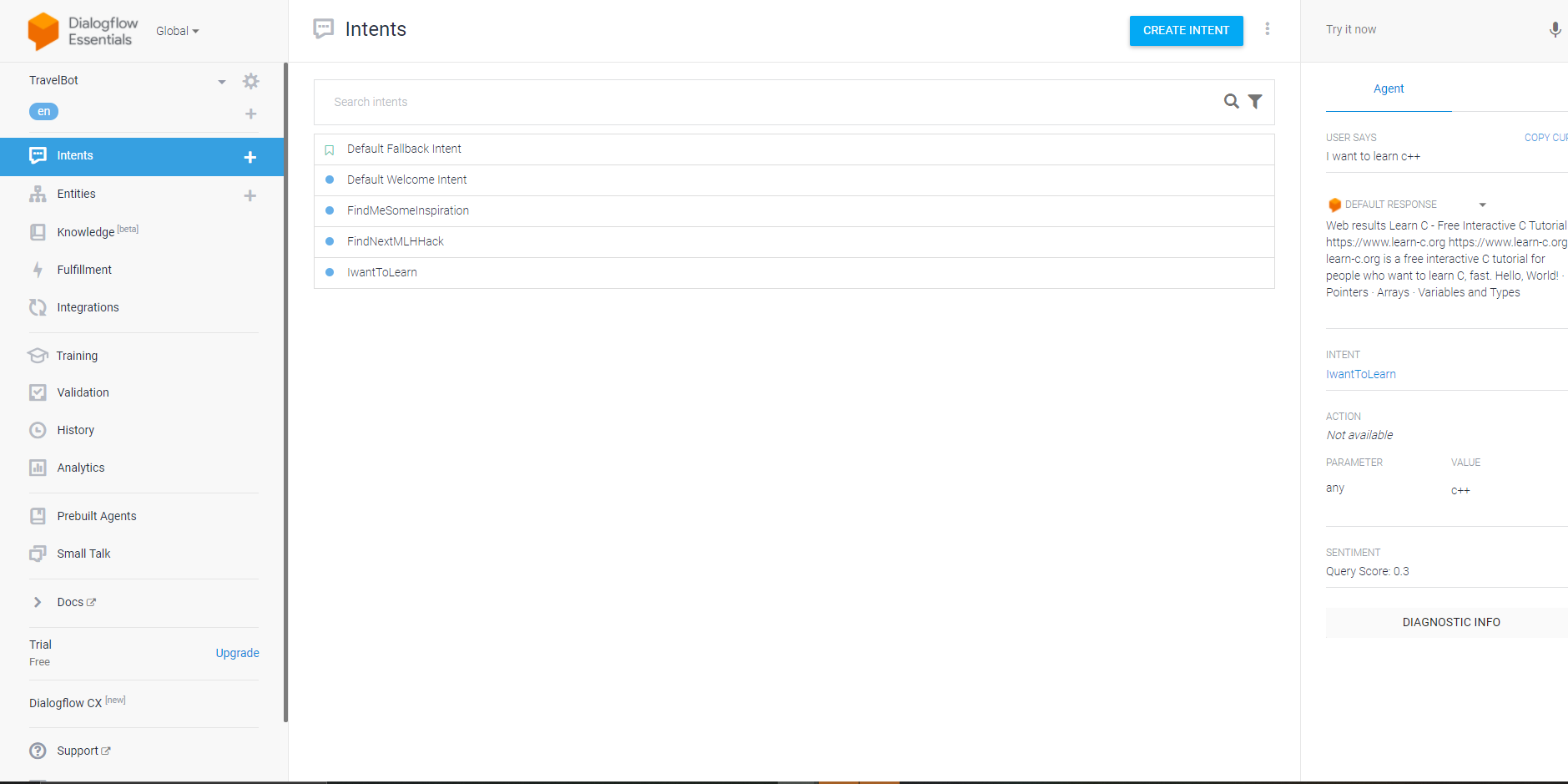Click the CREATE INTENT button
The width and height of the screenshot is (1568, 784).
point(1186,30)
